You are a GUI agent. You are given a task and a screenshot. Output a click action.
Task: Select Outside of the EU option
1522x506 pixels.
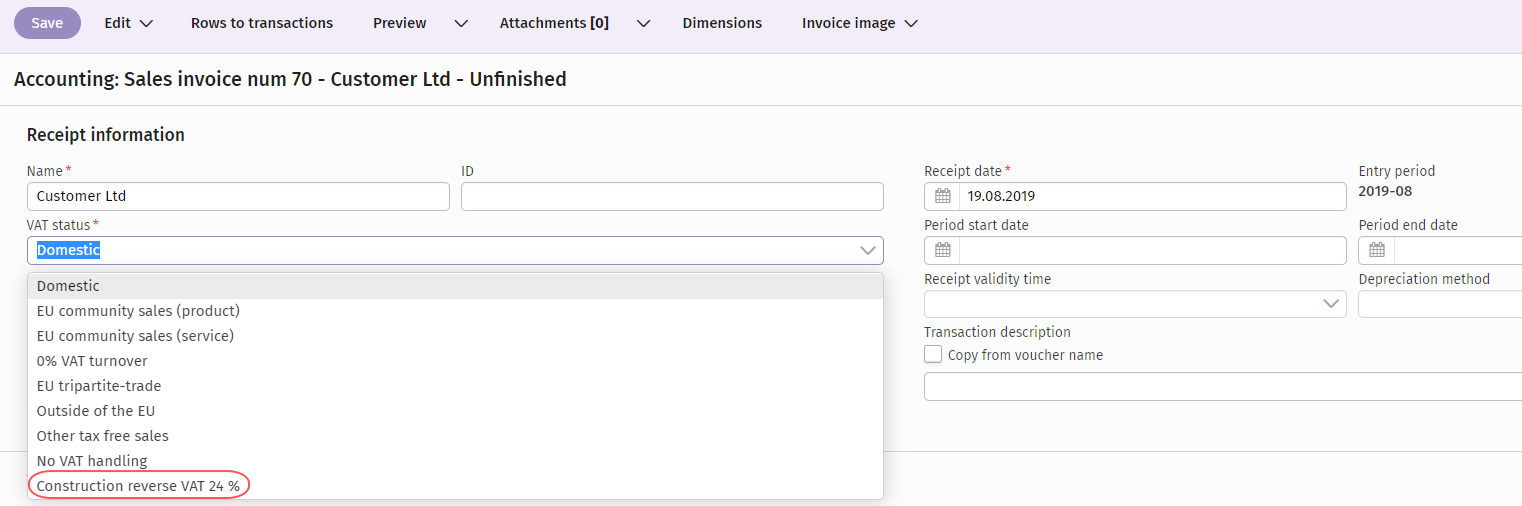click(96, 411)
